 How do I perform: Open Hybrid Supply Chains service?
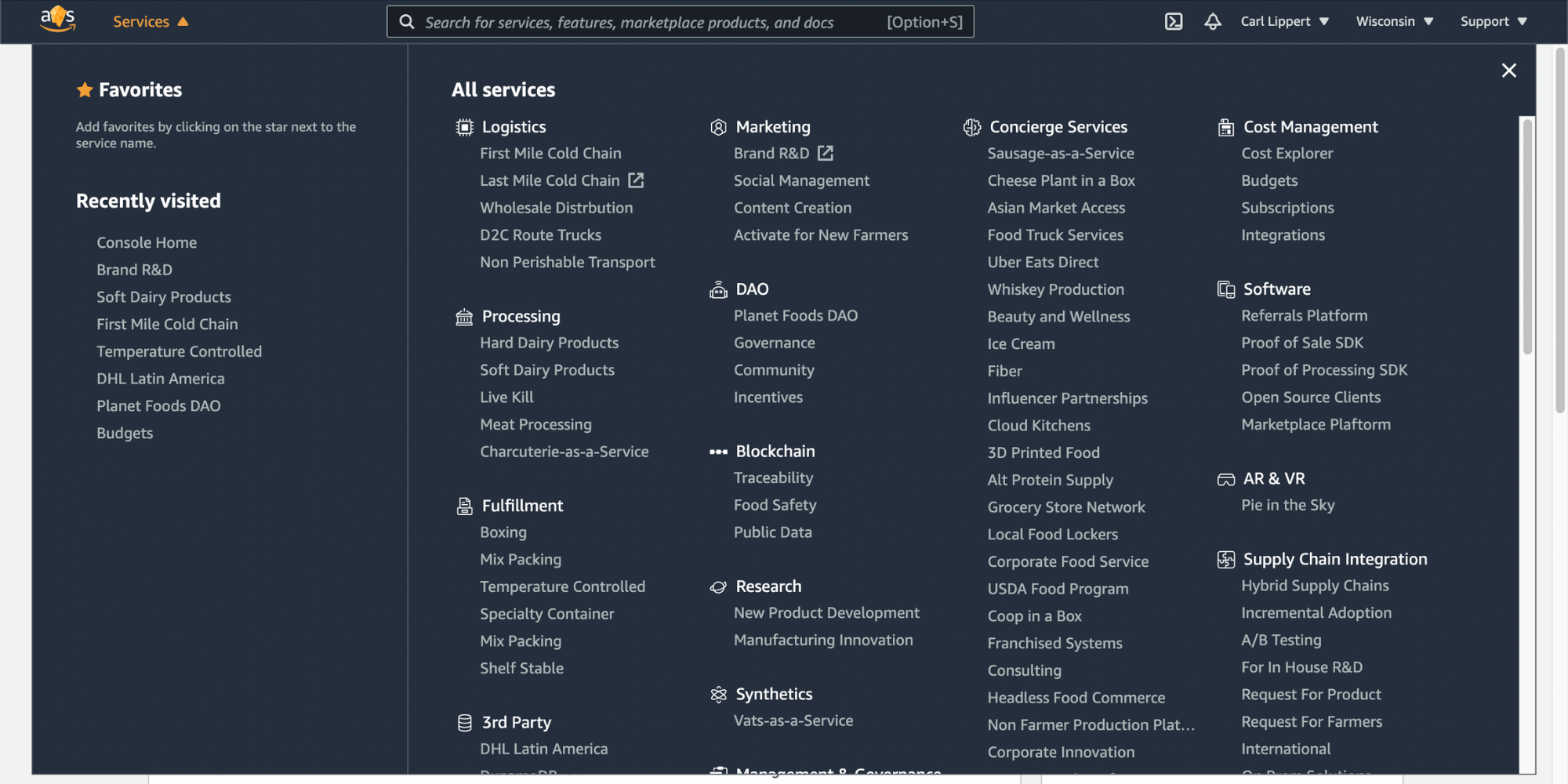pos(1316,586)
